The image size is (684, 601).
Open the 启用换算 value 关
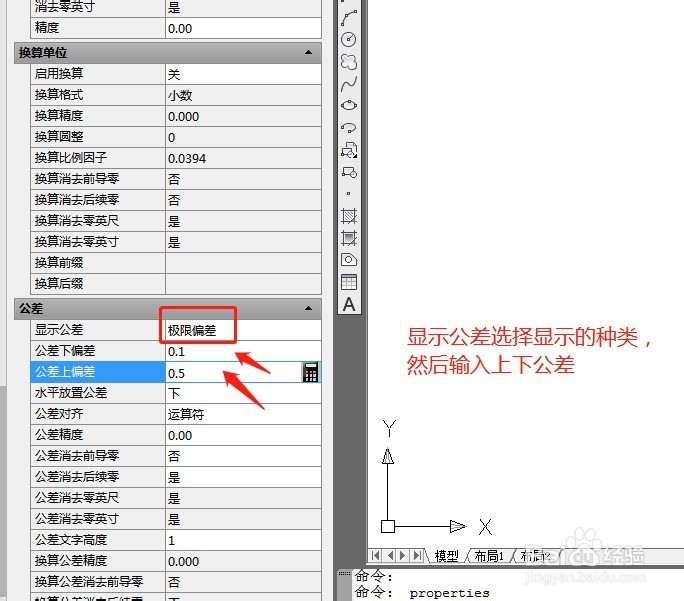click(243, 74)
